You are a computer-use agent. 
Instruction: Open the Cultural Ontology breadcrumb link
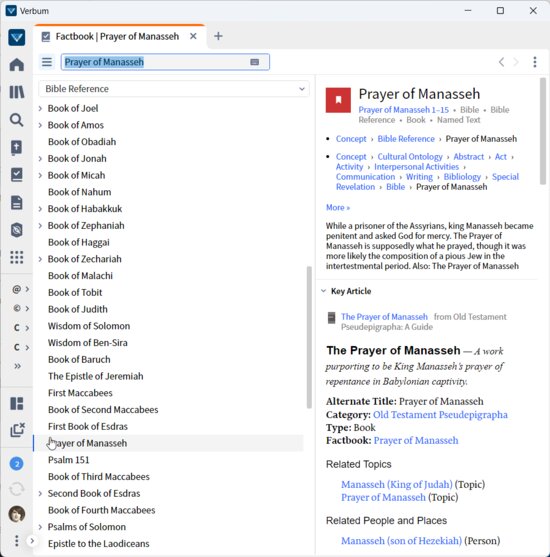[x=410, y=157]
